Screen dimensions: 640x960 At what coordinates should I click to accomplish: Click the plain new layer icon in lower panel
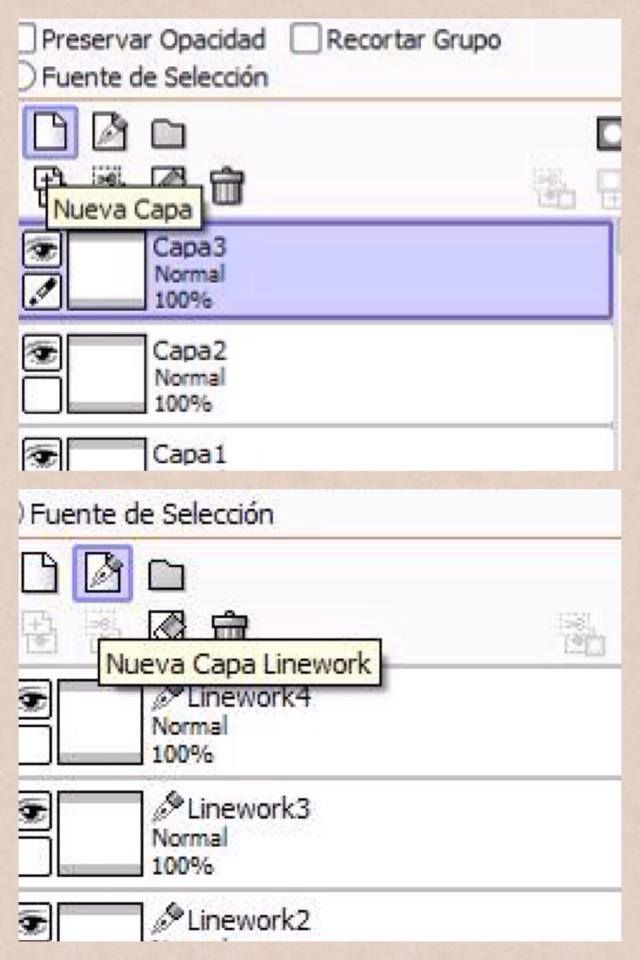click(40, 572)
